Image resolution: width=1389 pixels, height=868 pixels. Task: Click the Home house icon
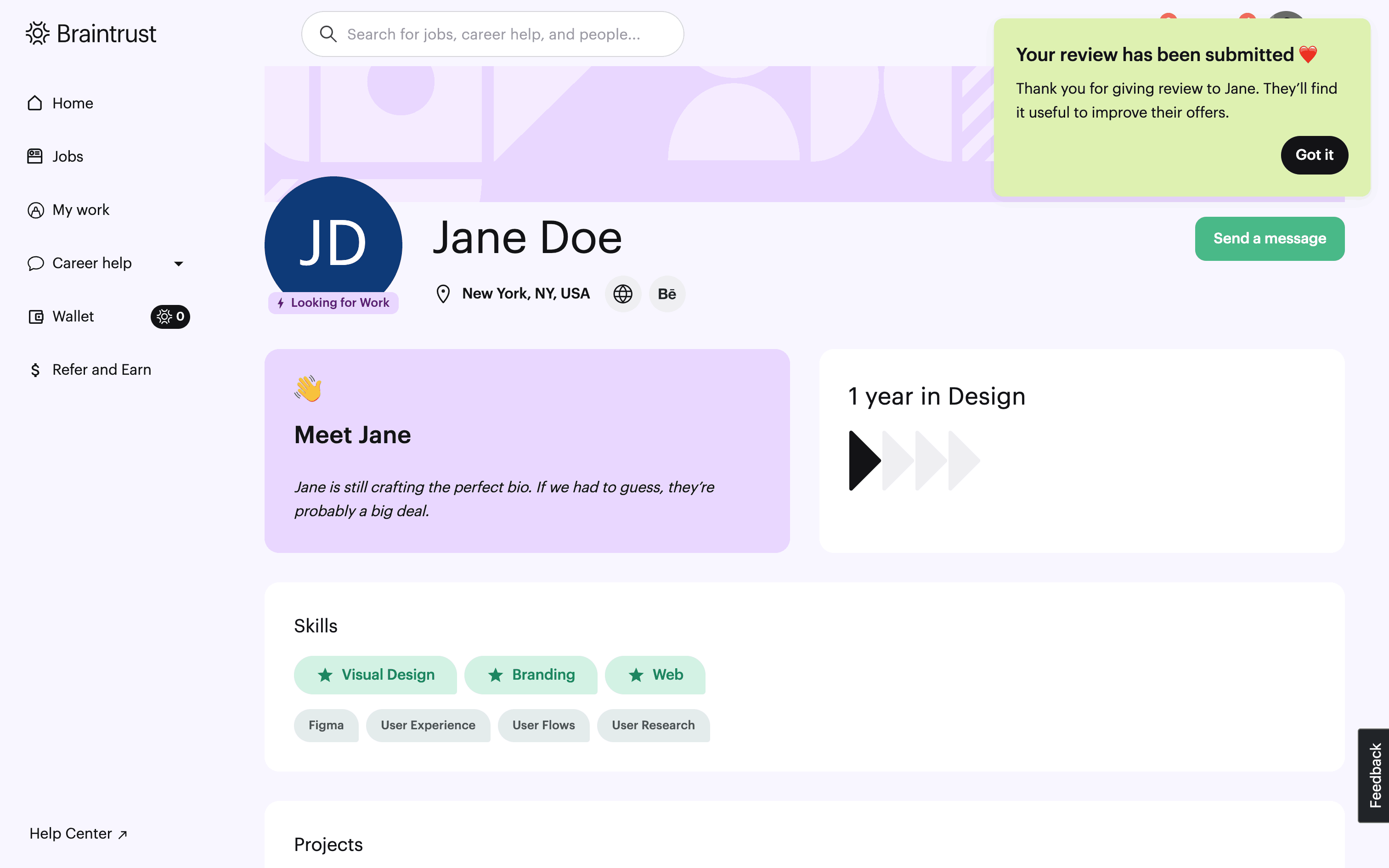tap(35, 103)
